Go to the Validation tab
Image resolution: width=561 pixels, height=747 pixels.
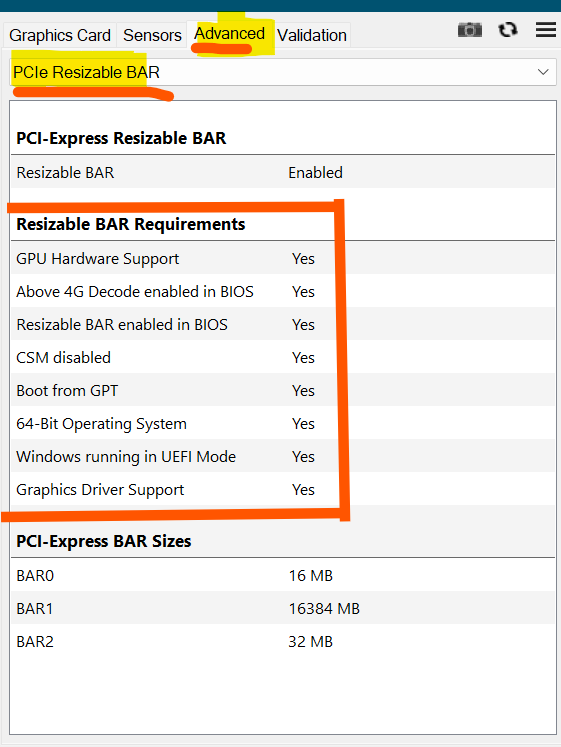[x=312, y=35]
